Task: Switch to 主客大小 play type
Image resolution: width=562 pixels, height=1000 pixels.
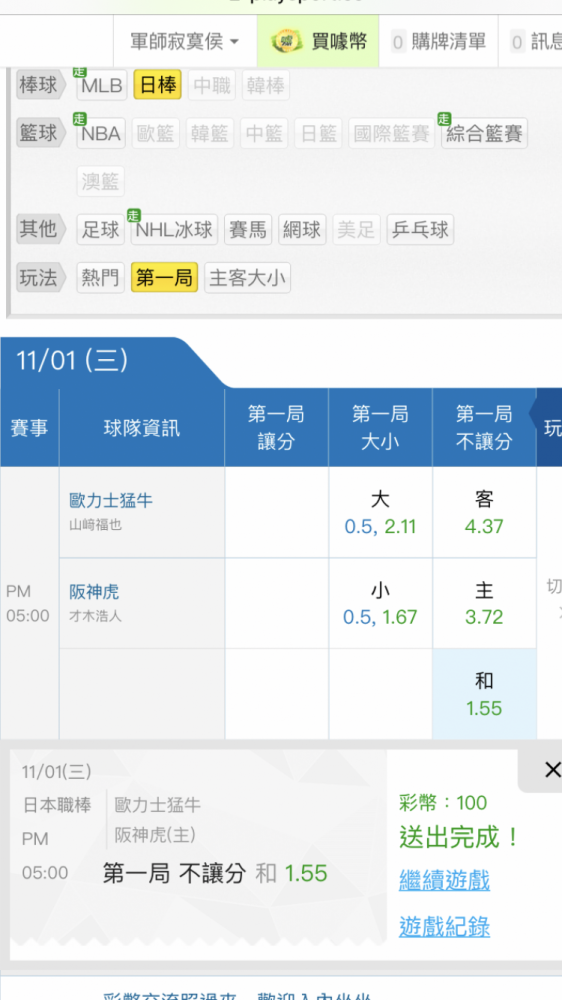Action: [x=248, y=277]
